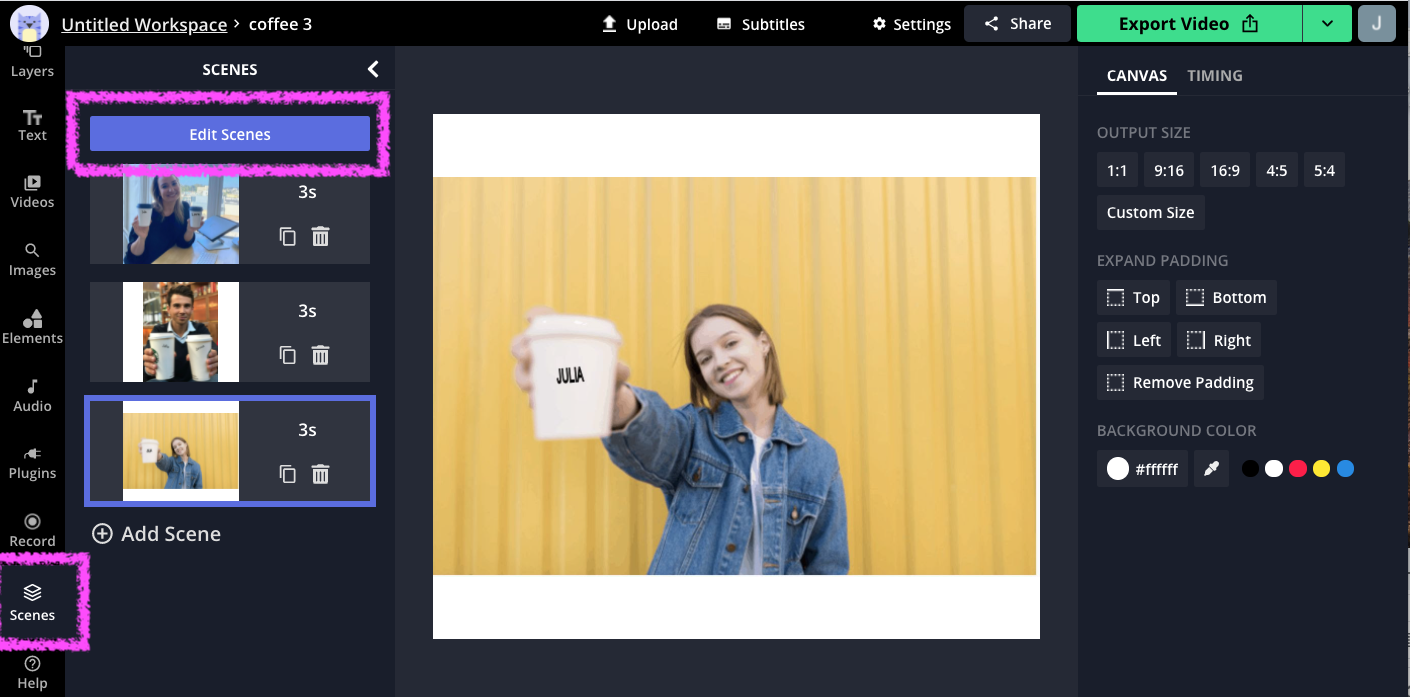Toggle Remove Padding option

1179,382
